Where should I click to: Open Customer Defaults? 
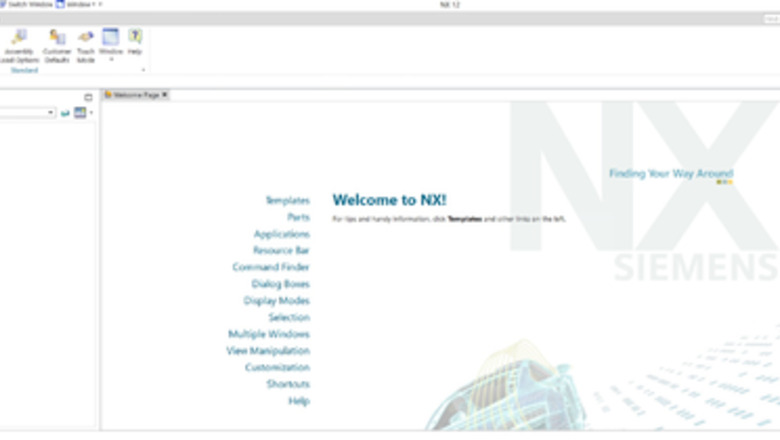pos(57,46)
